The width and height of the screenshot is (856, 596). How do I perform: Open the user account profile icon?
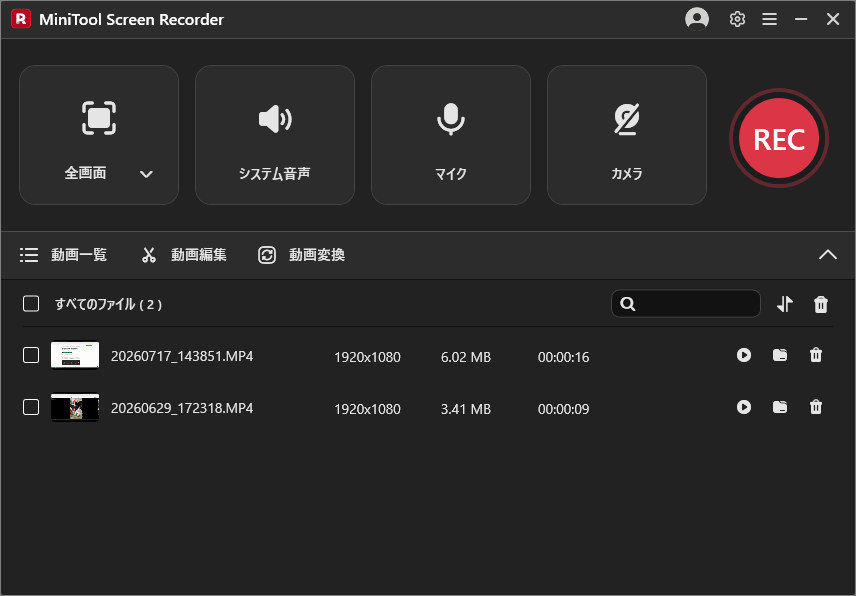tap(697, 19)
